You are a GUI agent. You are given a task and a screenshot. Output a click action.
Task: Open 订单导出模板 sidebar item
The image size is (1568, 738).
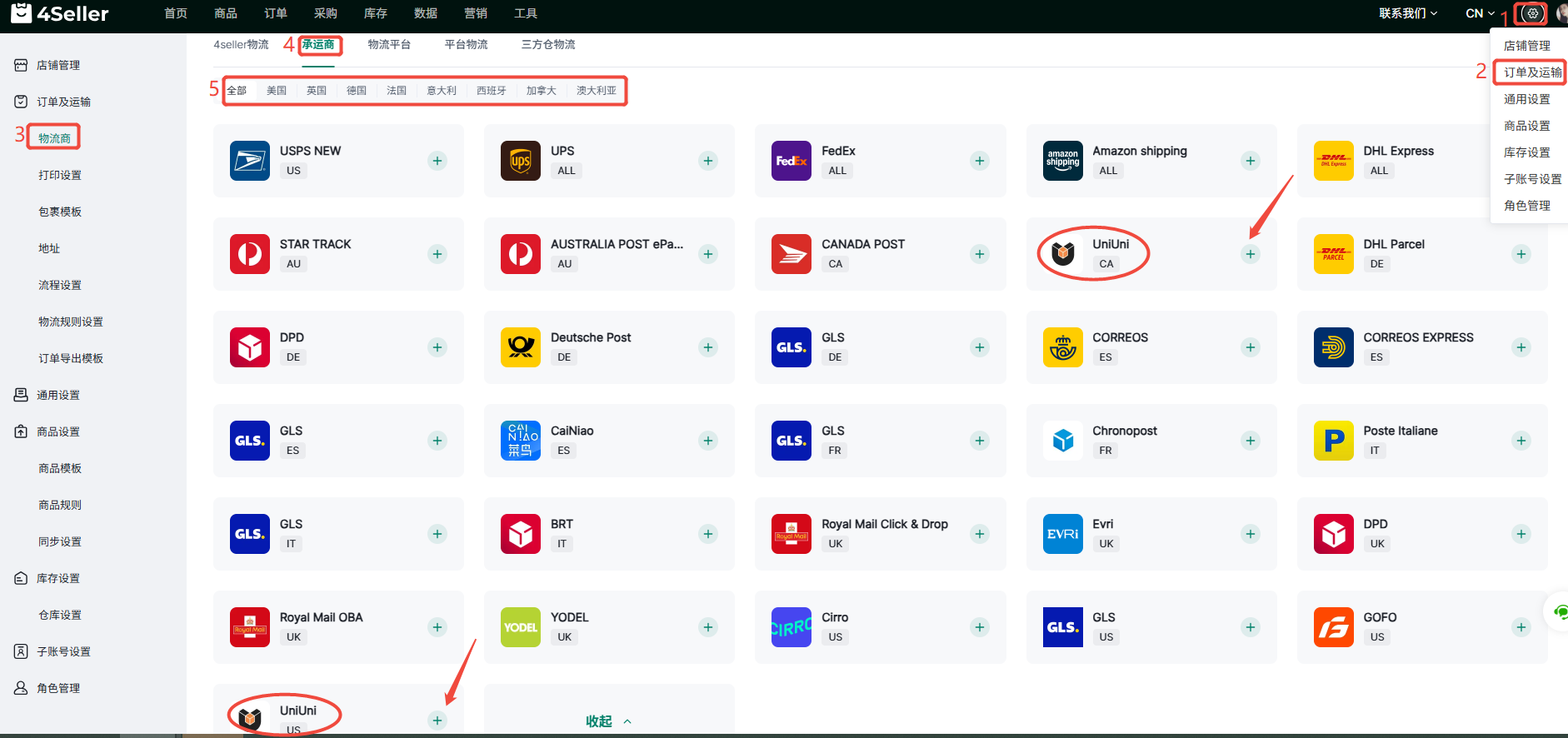(x=71, y=358)
